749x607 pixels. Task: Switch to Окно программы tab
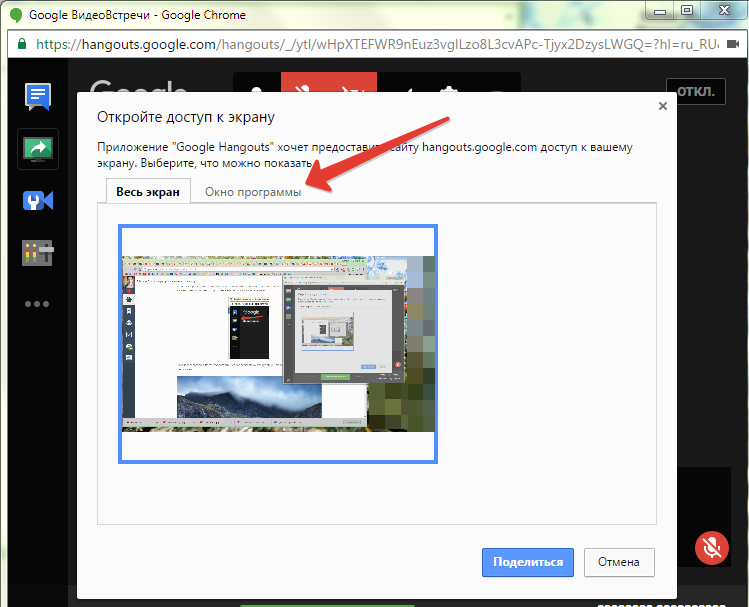253,192
